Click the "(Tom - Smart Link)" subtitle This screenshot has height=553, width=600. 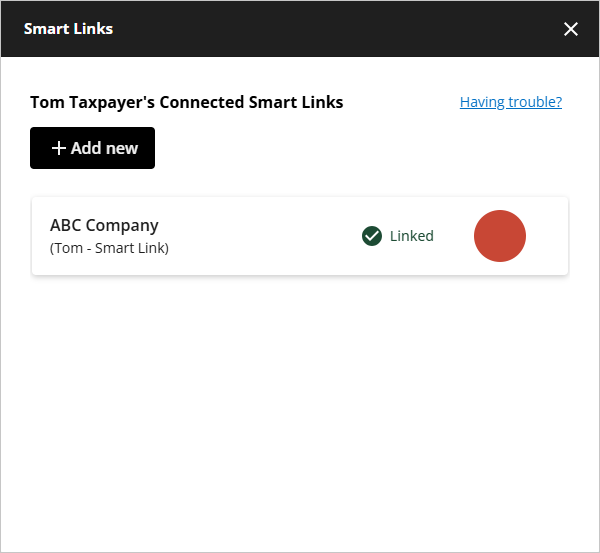109,248
